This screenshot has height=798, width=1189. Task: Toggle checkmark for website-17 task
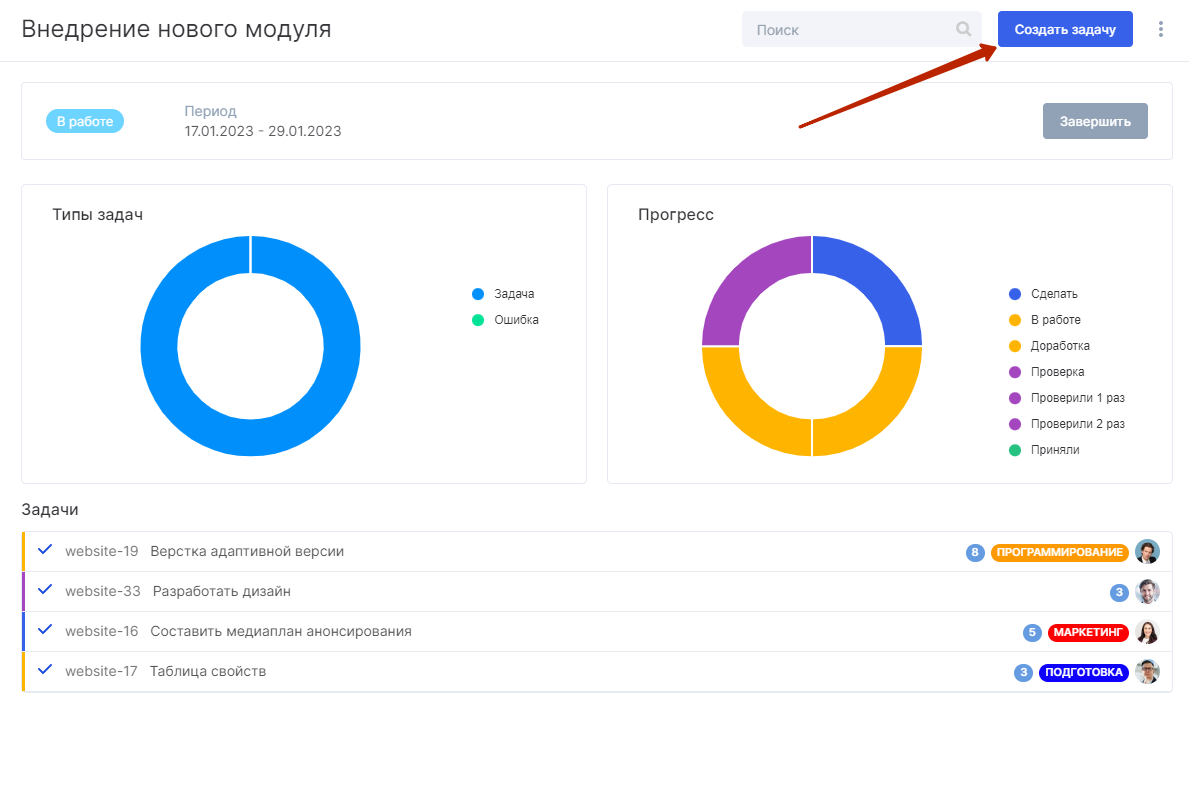click(45, 670)
